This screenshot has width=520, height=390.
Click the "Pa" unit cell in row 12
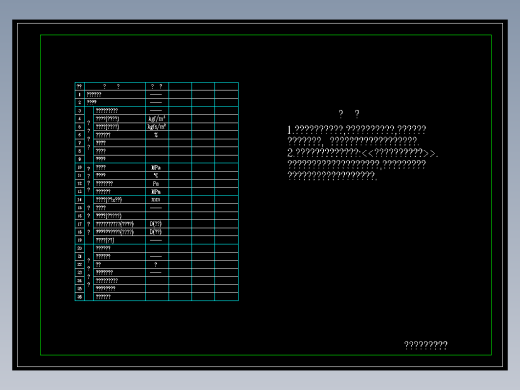157,184
